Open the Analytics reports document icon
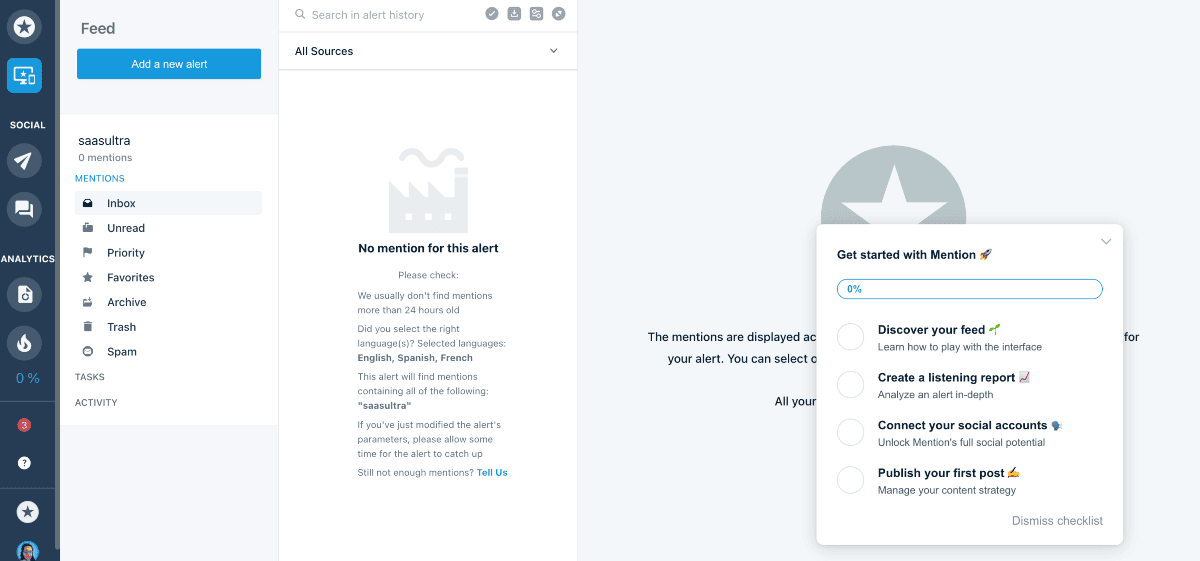This screenshot has height=561, width=1200. tap(24, 294)
